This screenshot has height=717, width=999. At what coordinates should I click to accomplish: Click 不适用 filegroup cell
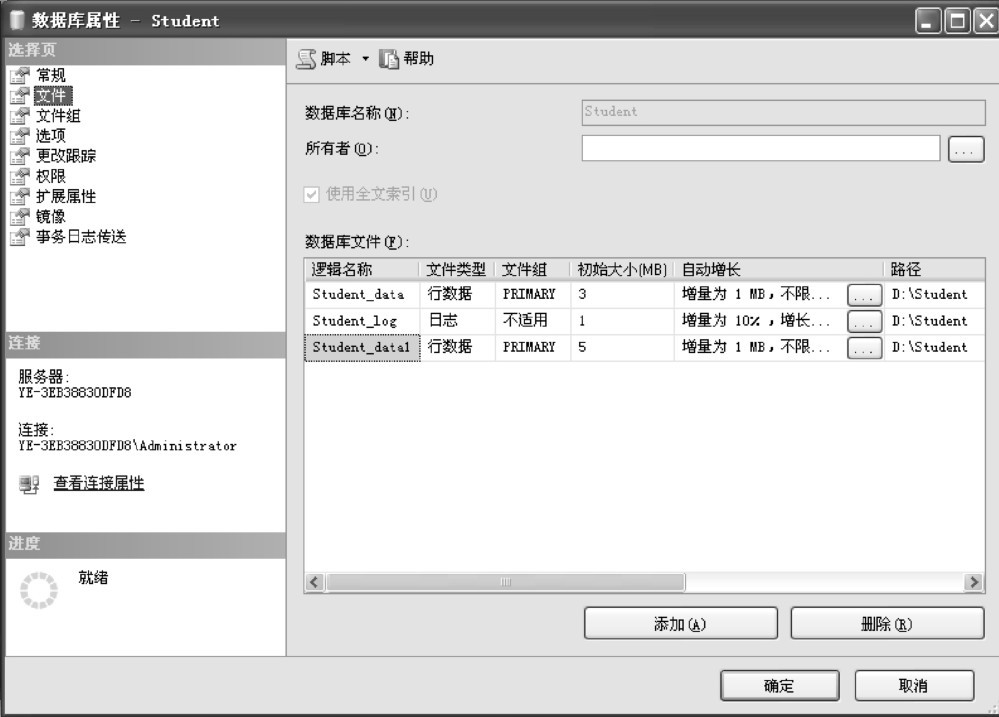(533, 321)
